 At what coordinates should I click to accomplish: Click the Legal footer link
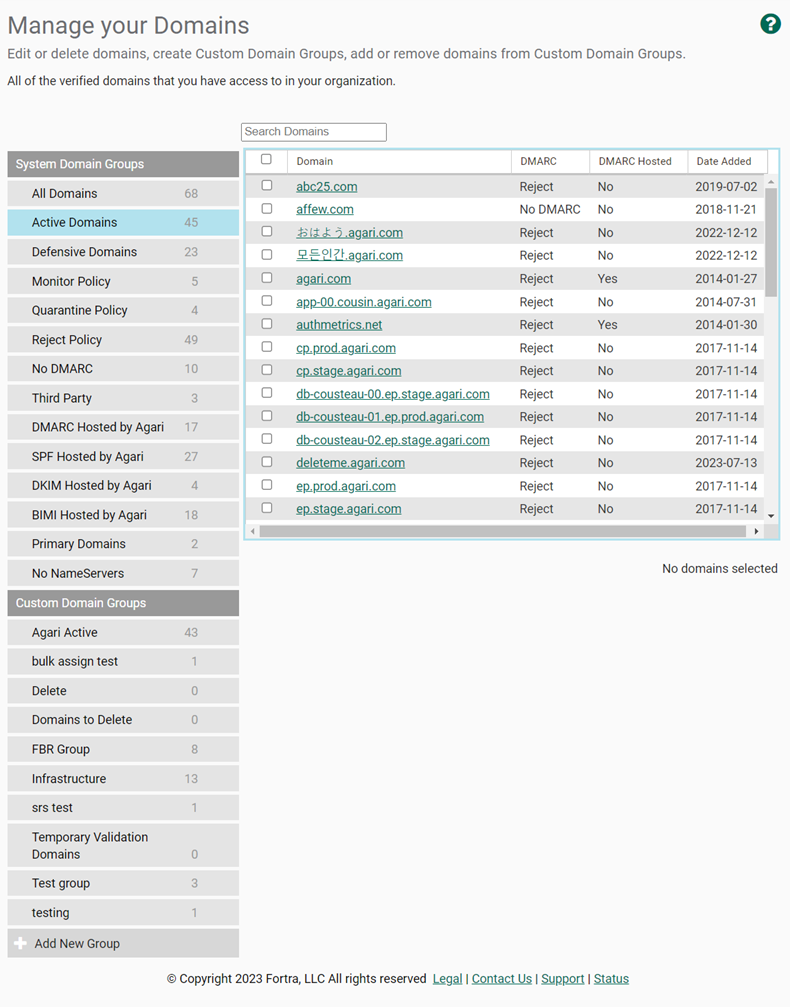447,979
